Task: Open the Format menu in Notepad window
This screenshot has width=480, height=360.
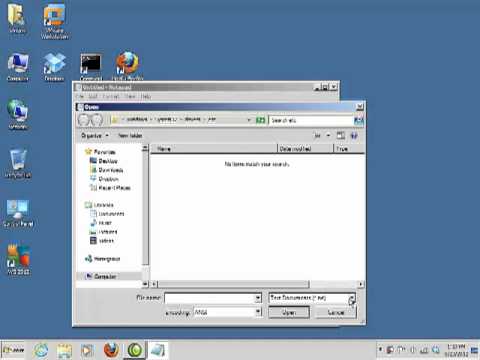Action: point(111,96)
